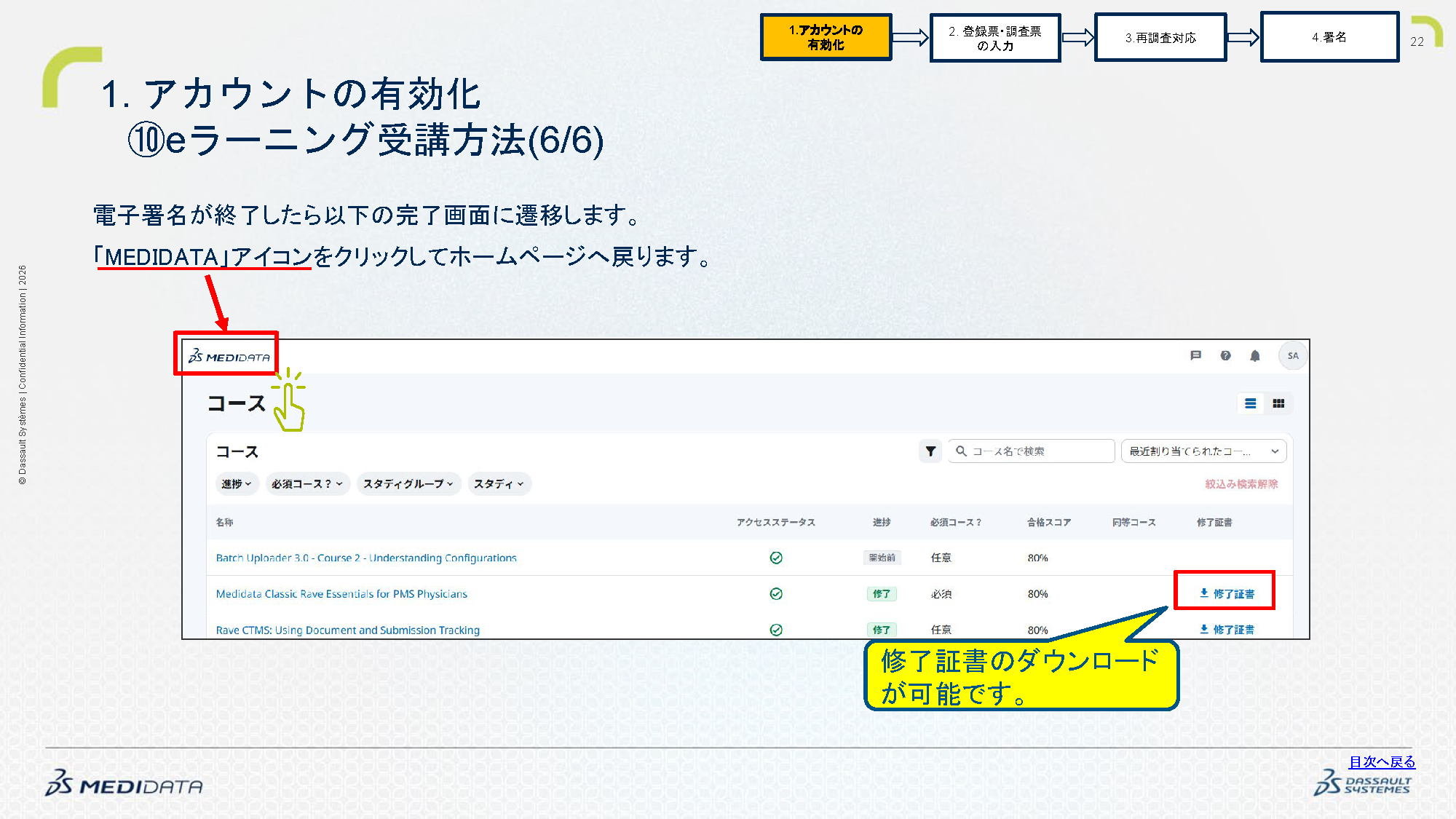Viewport: 1456px width, 819px height.
Task: Select step 3.再調査対応 box
Action: click(1160, 38)
